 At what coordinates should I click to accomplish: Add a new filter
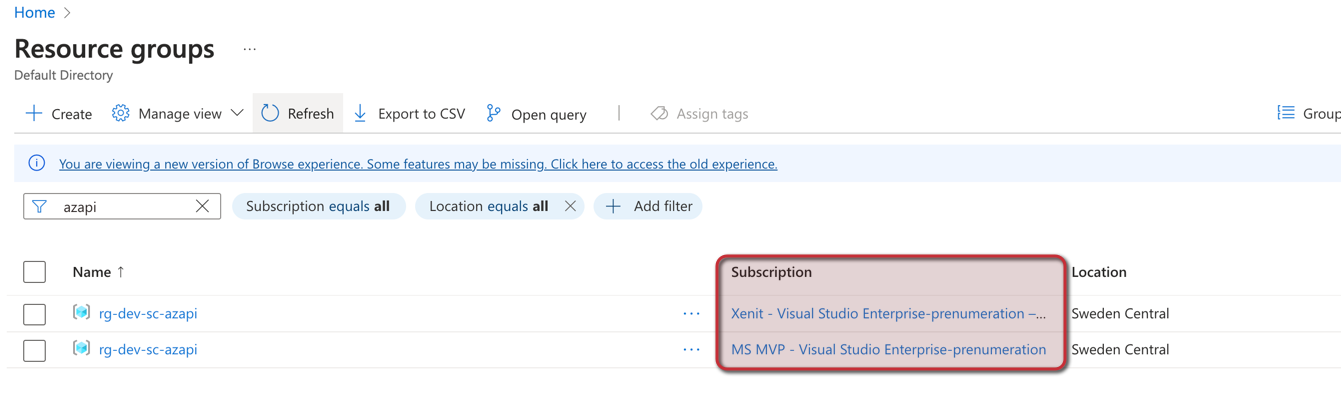(648, 207)
